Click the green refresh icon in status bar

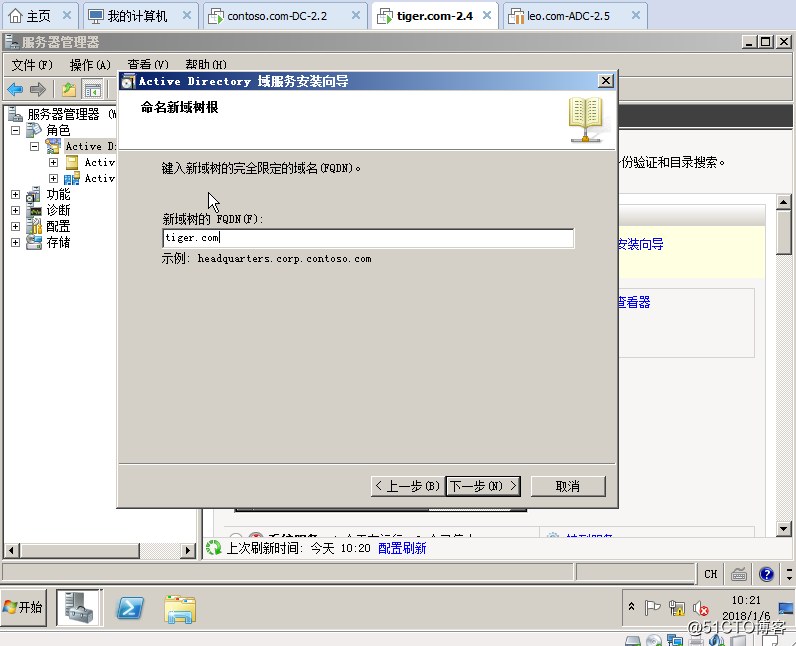(214, 548)
